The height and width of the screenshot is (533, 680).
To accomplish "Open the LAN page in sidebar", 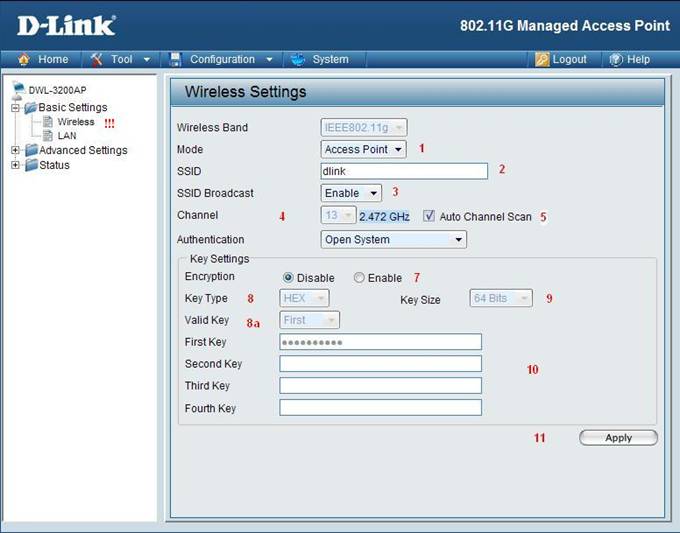I will tap(66, 135).
